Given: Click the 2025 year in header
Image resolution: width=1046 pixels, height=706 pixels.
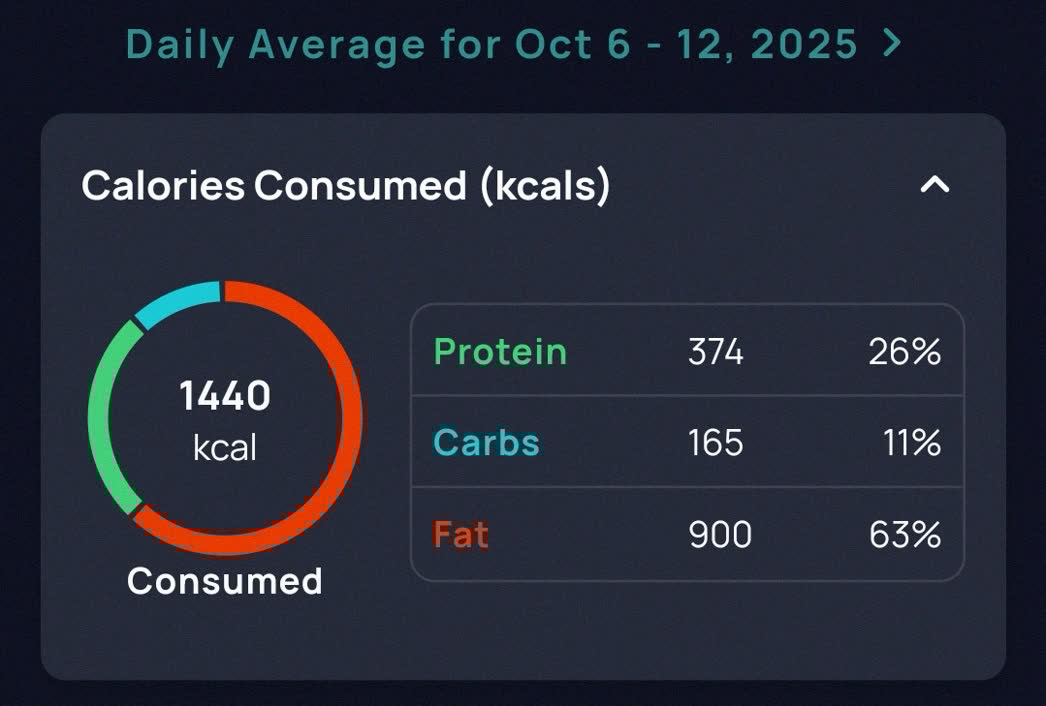Looking at the screenshot, I should [x=804, y=44].
